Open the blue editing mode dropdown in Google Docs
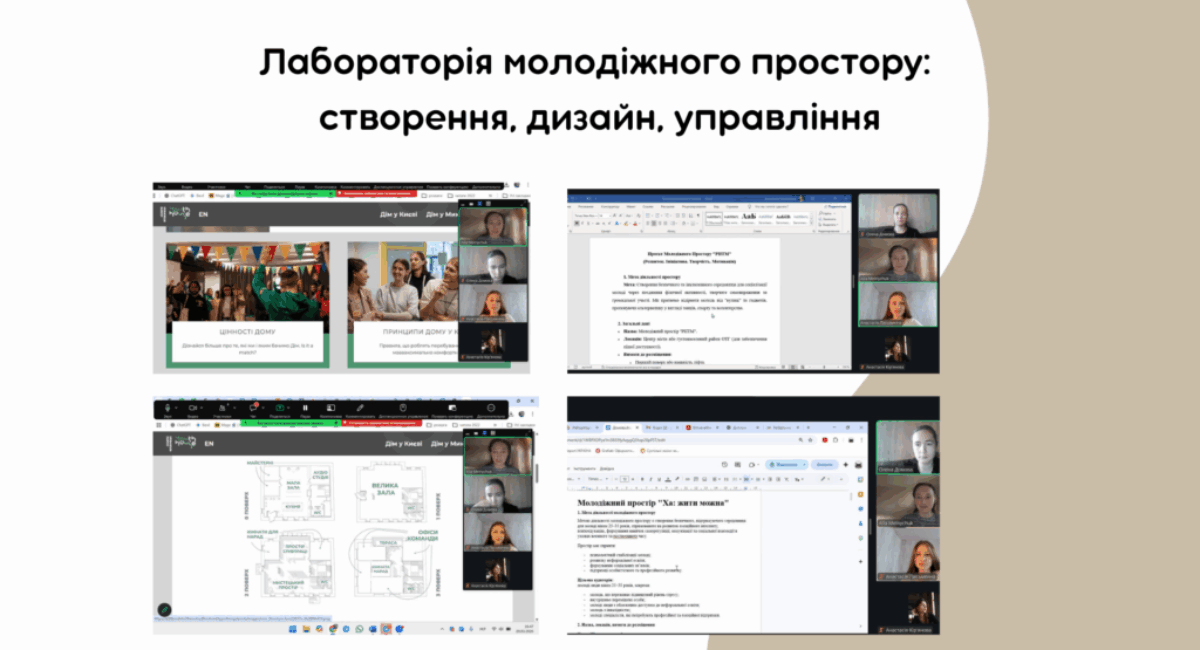Image resolution: width=1200 pixels, height=650 pixels. (787, 465)
